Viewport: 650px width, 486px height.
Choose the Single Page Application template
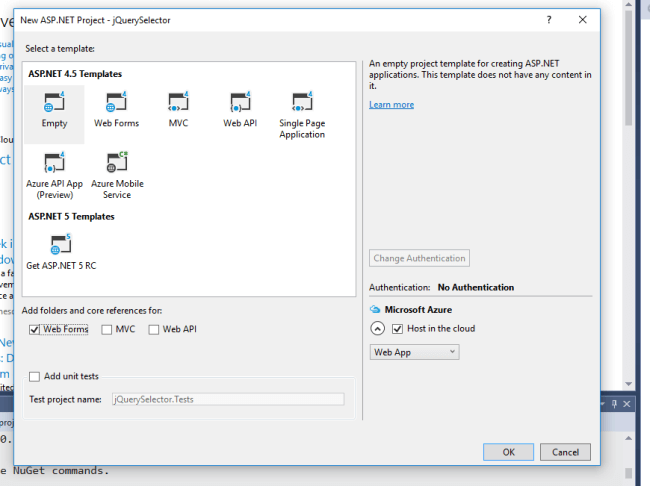(x=302, y=115)
